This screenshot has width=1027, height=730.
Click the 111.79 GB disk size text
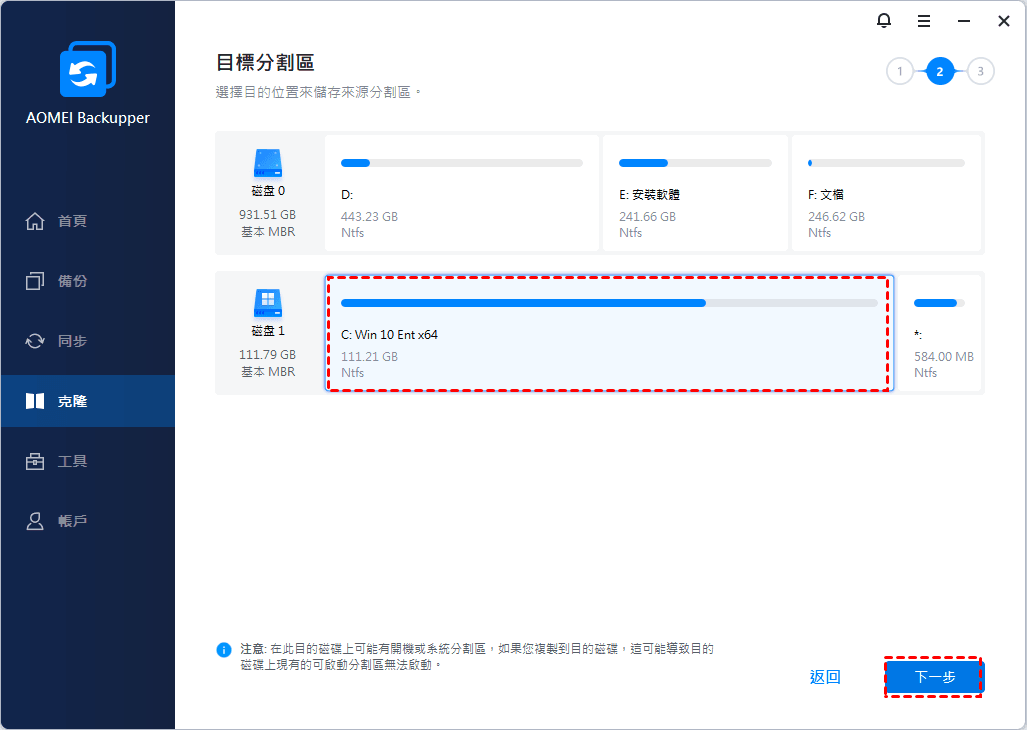coord(267,355)
